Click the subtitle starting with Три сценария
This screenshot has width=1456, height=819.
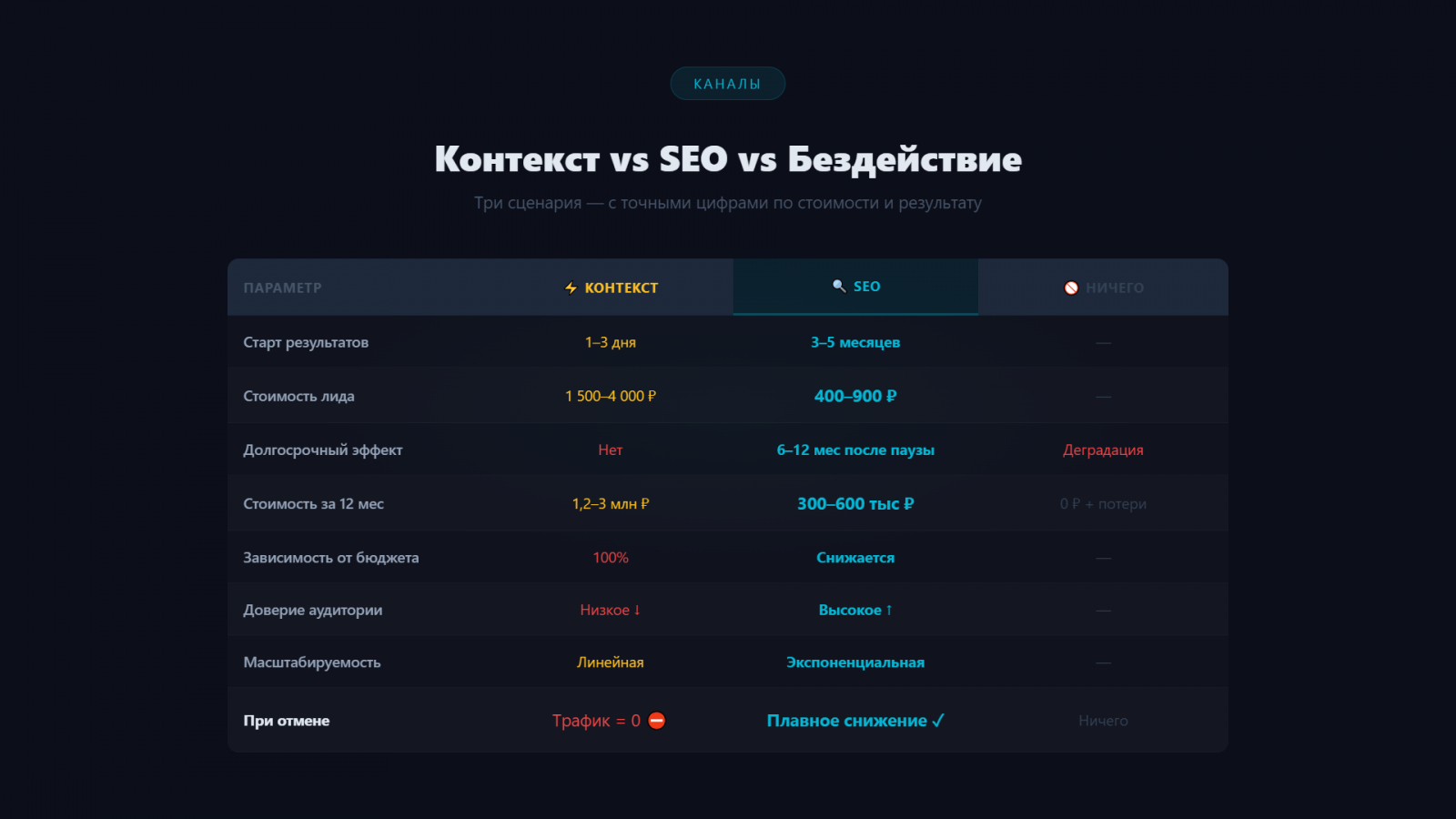point(728,203)
